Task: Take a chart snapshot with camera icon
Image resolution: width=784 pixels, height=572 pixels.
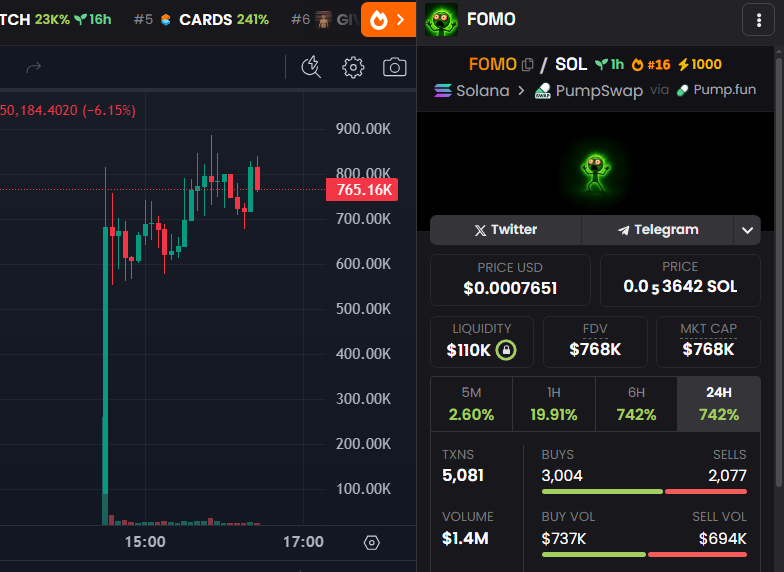Action: point(394,67)
